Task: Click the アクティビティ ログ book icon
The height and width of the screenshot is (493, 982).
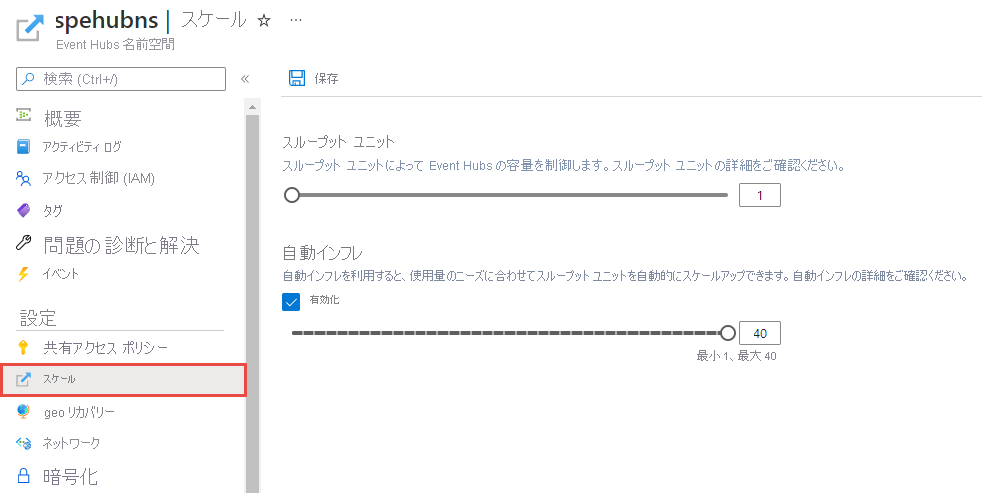Action: (24, 147)
